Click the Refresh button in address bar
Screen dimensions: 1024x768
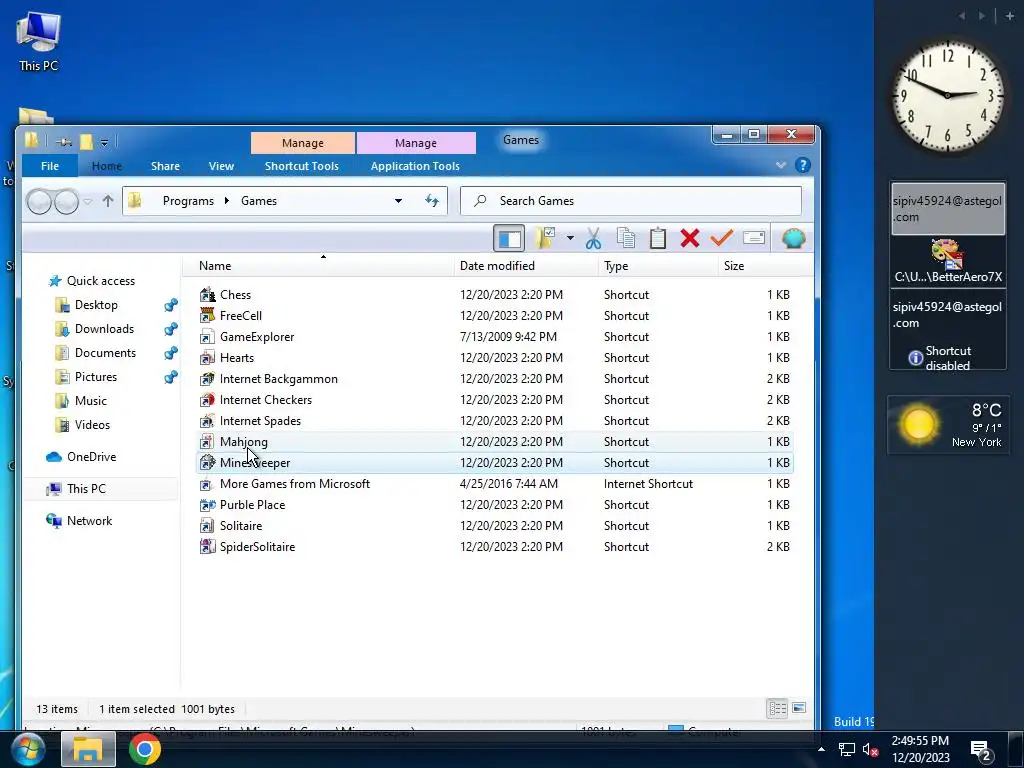tap(432, 200)
